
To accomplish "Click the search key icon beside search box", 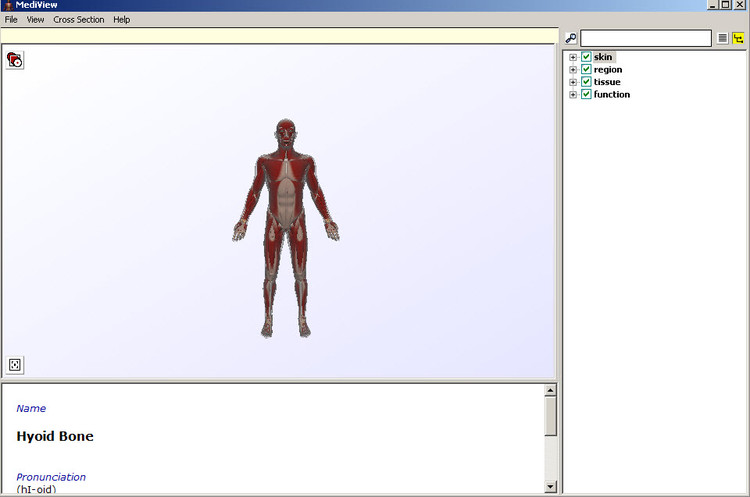I will pos(571,38).
